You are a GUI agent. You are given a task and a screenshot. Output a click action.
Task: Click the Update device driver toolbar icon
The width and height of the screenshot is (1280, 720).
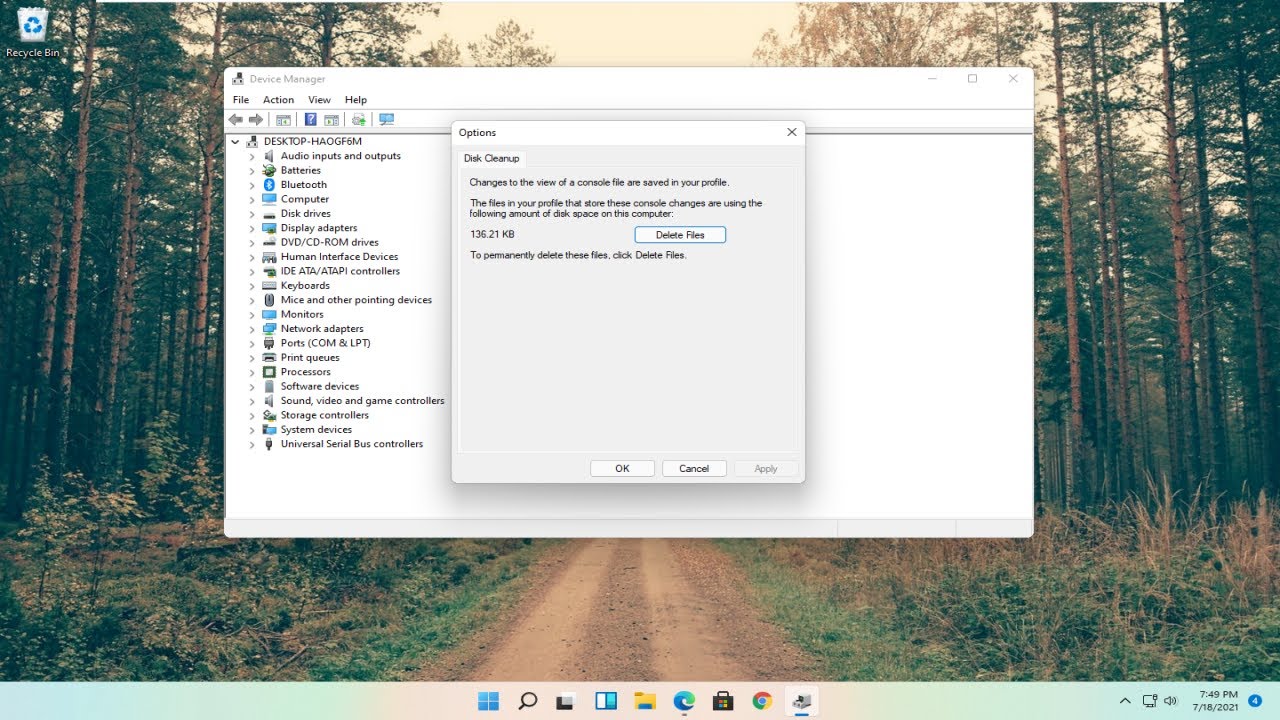coord(358,119)
